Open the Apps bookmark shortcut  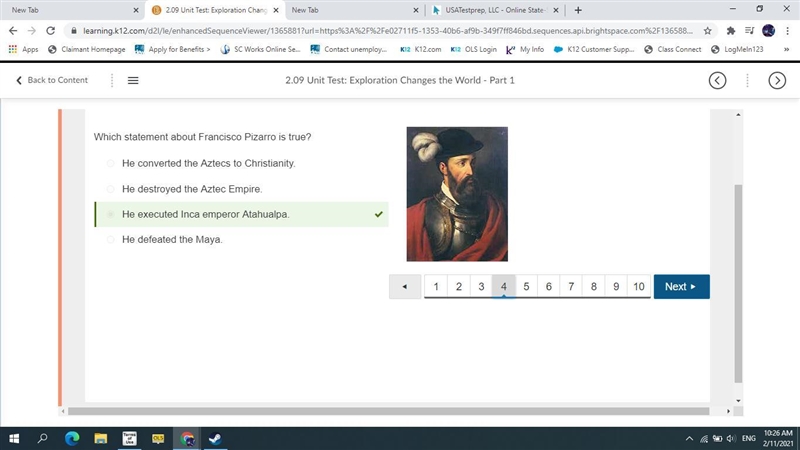(x=23, y=49)
